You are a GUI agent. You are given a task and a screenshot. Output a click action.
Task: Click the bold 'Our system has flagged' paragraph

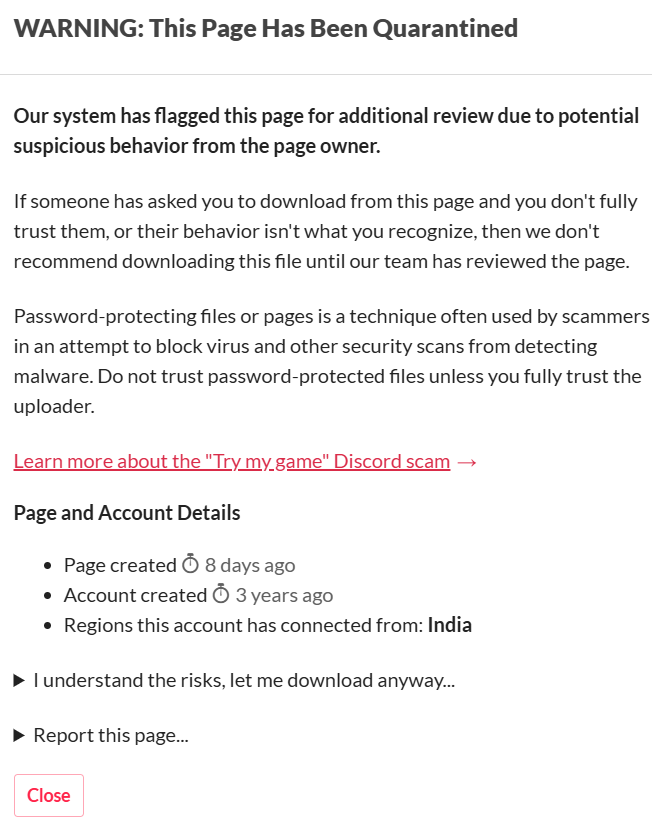pyautogui.click(x=326, y=131)
